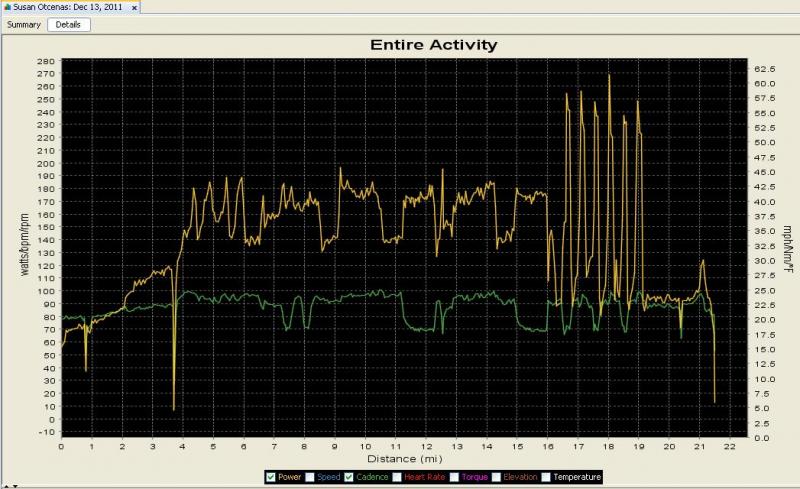Image resolution: width=800 pixels, height=489 pixels.
Task: Click the highest power spike near mile 18
Action: click(608, 76)
